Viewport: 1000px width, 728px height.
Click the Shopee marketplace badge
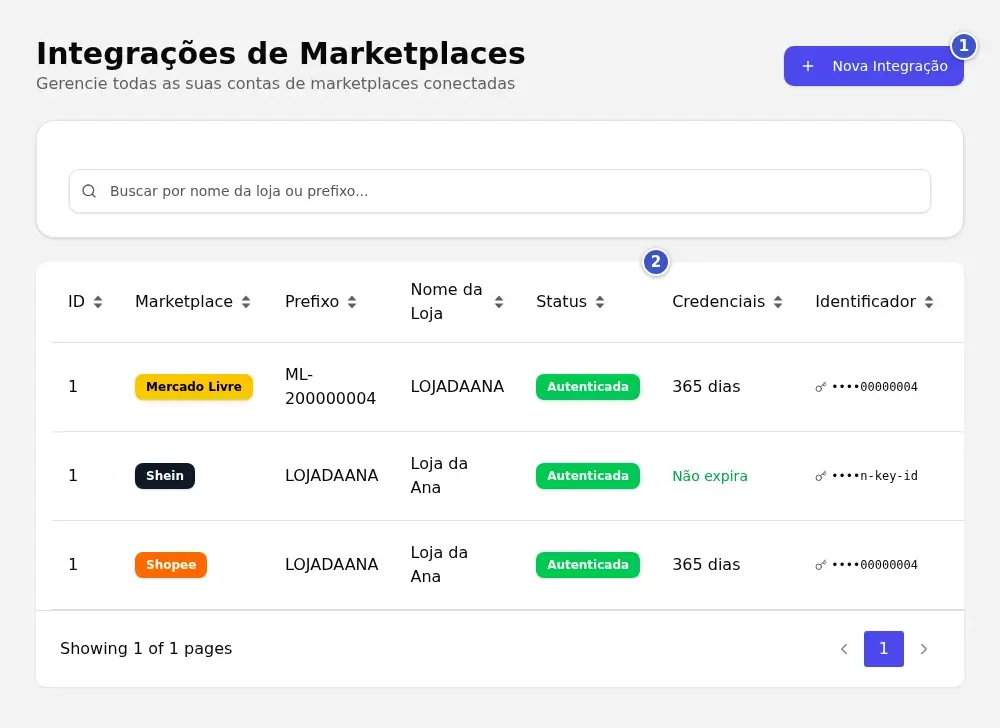tap(171, 565)
